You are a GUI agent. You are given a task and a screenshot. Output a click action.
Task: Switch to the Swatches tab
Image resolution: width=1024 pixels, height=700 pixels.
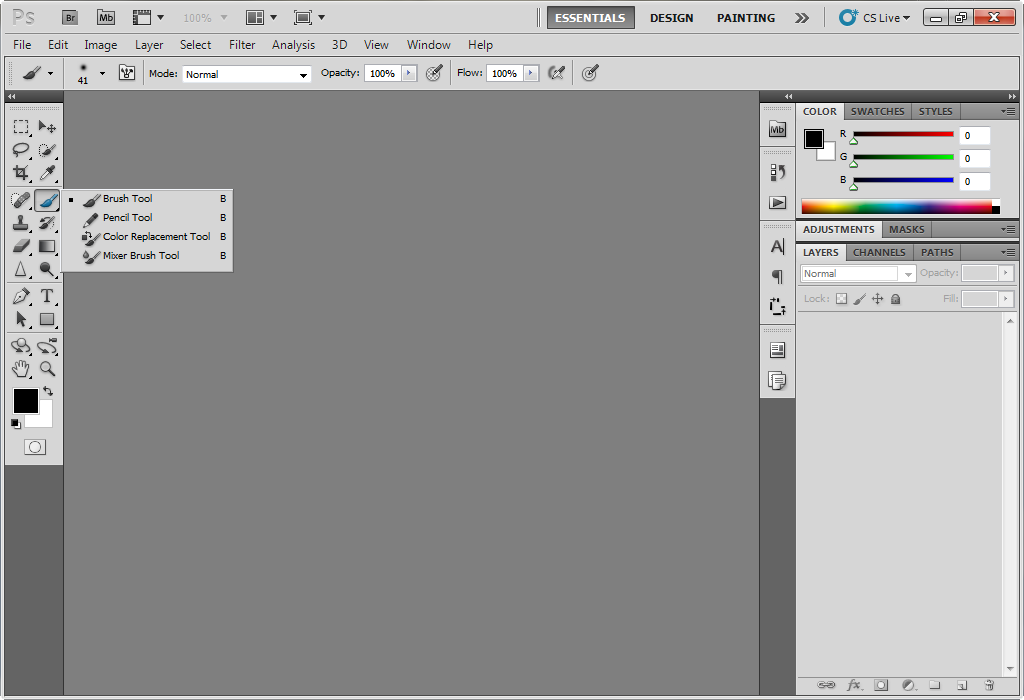(877, 111)
